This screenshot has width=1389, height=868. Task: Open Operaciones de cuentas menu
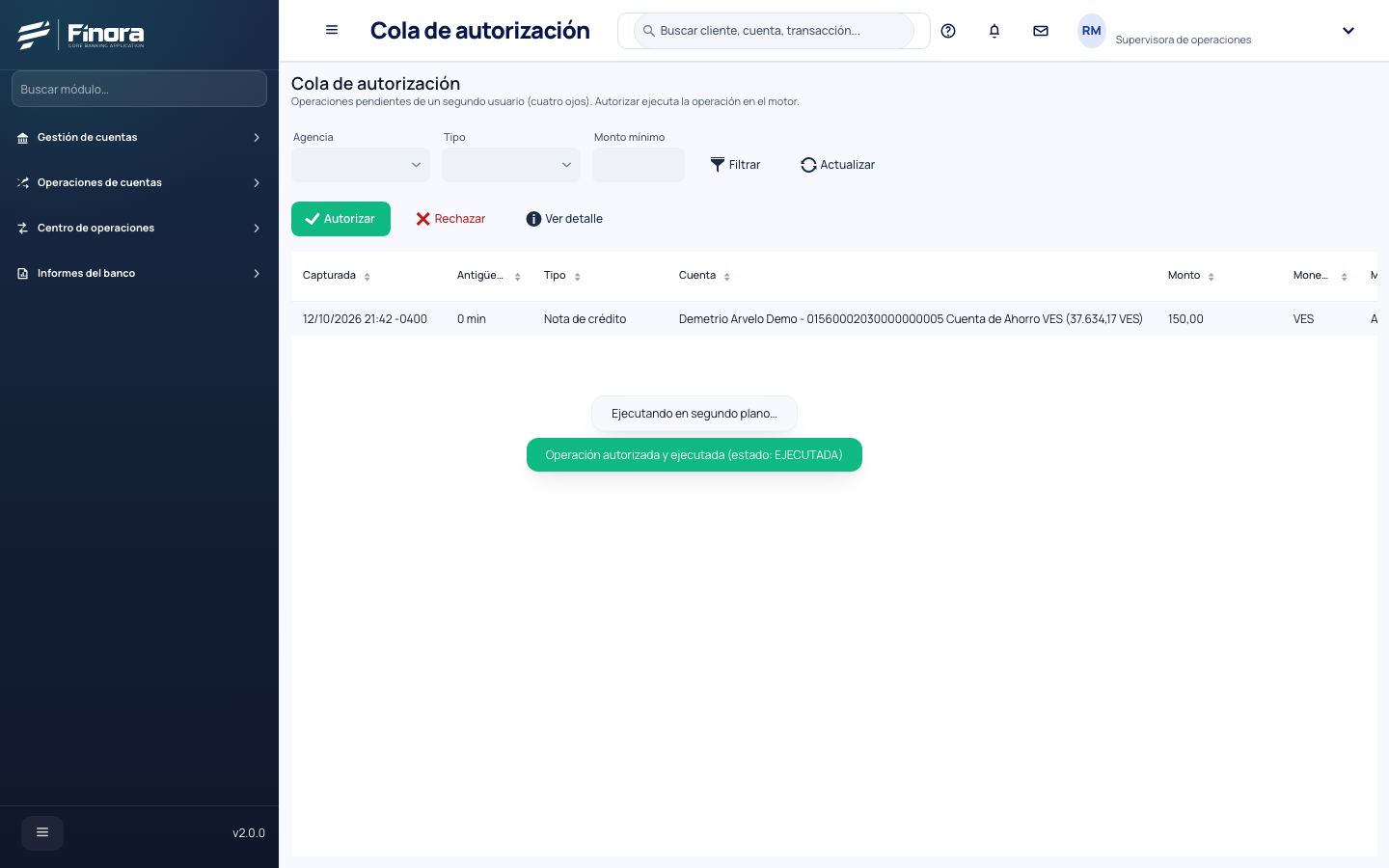point(139,183)
